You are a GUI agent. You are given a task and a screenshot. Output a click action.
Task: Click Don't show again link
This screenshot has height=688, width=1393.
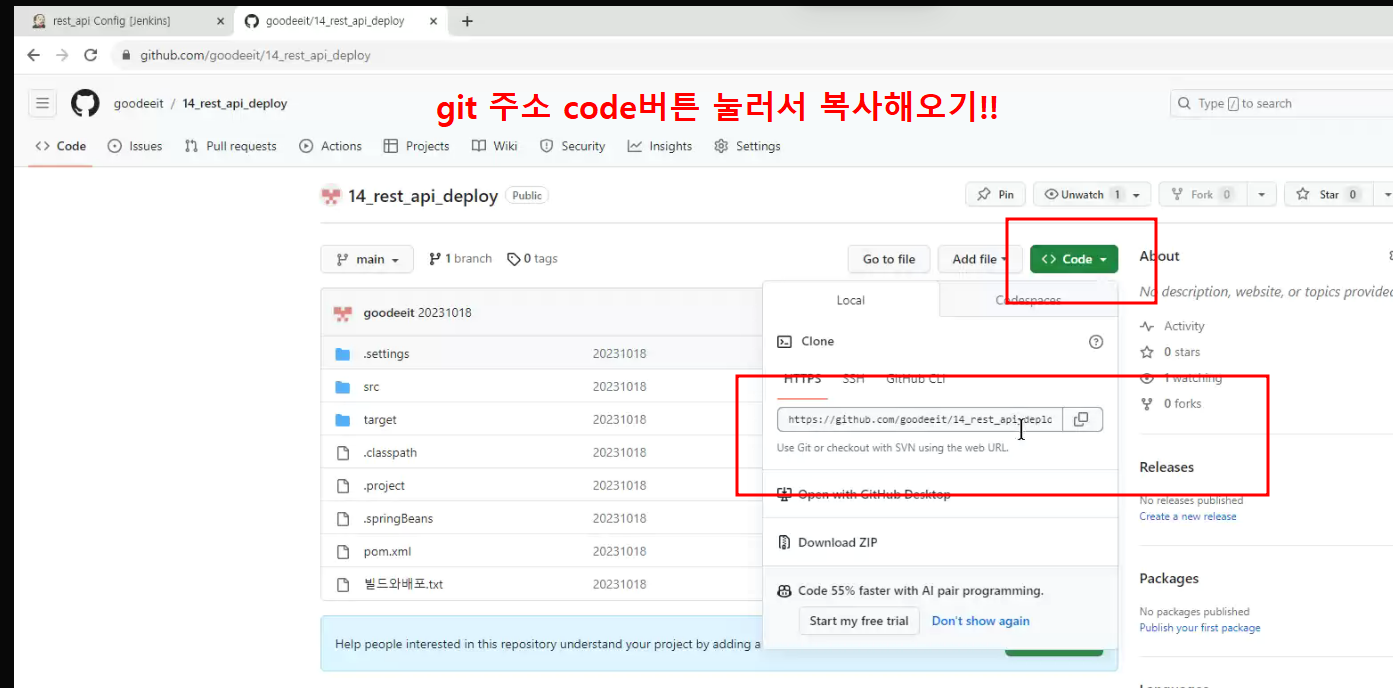click(980, 621)
